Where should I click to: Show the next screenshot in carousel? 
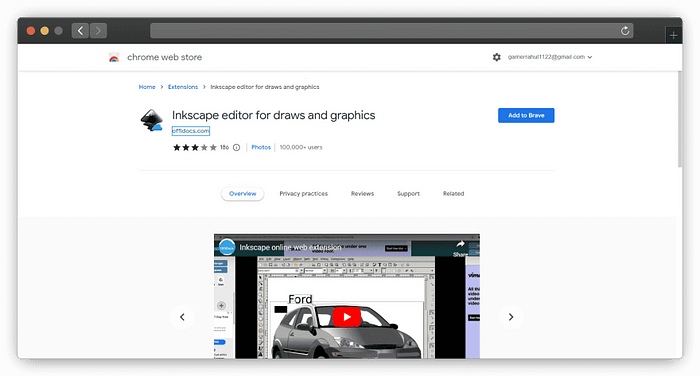point(511,317)
